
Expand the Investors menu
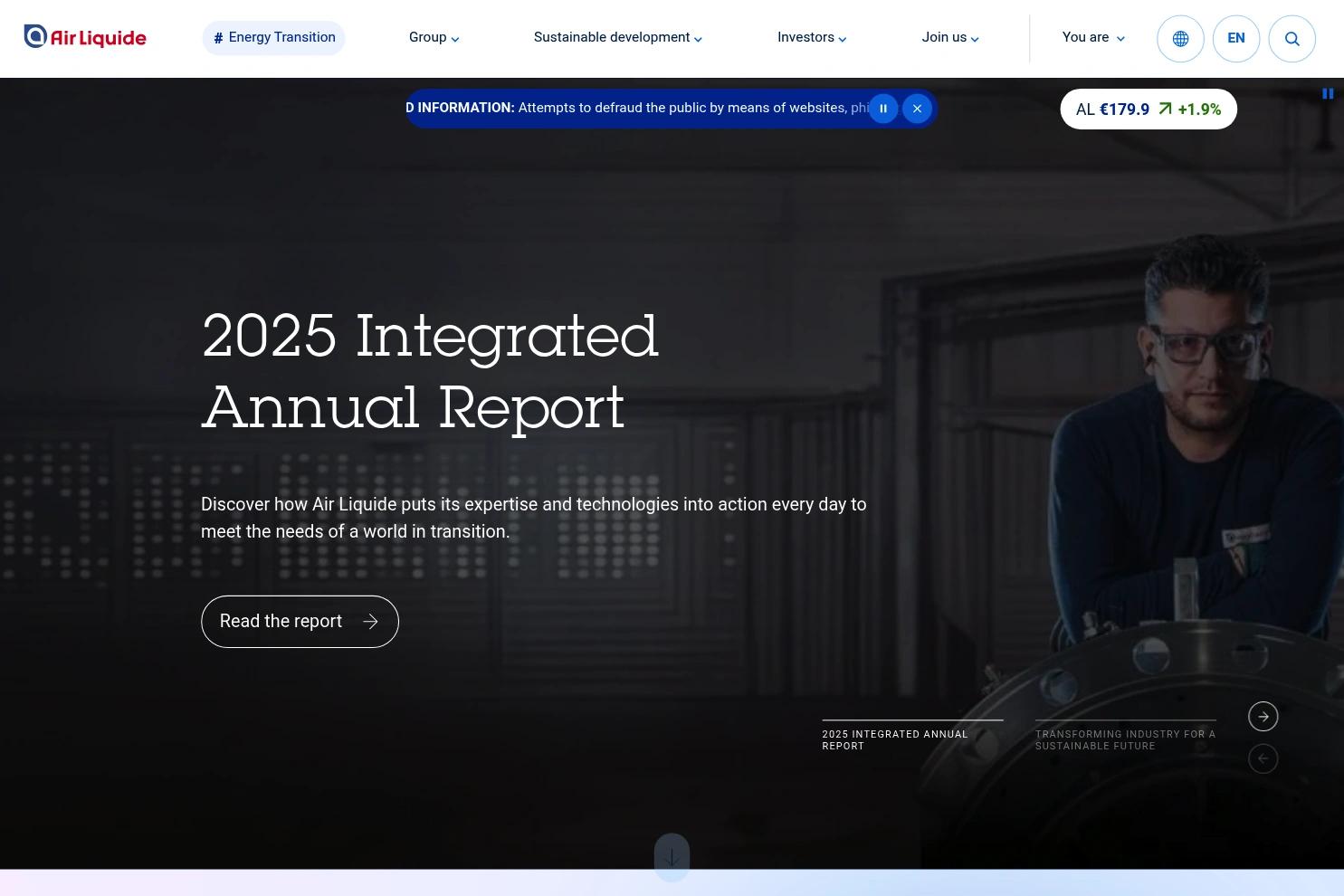[812, 38]
